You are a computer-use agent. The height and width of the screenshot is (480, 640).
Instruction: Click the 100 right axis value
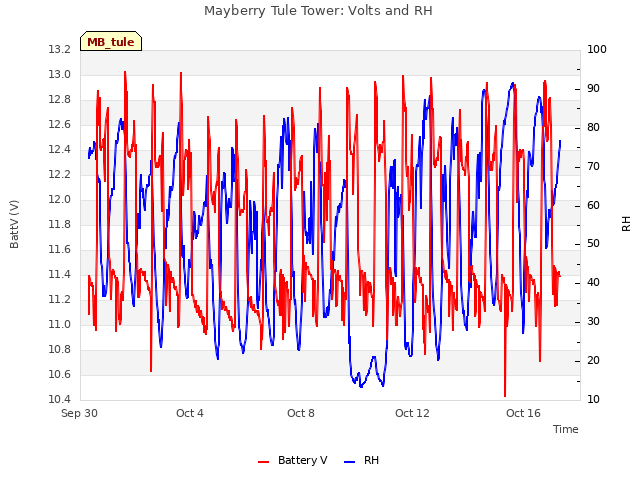coord(597,49)
